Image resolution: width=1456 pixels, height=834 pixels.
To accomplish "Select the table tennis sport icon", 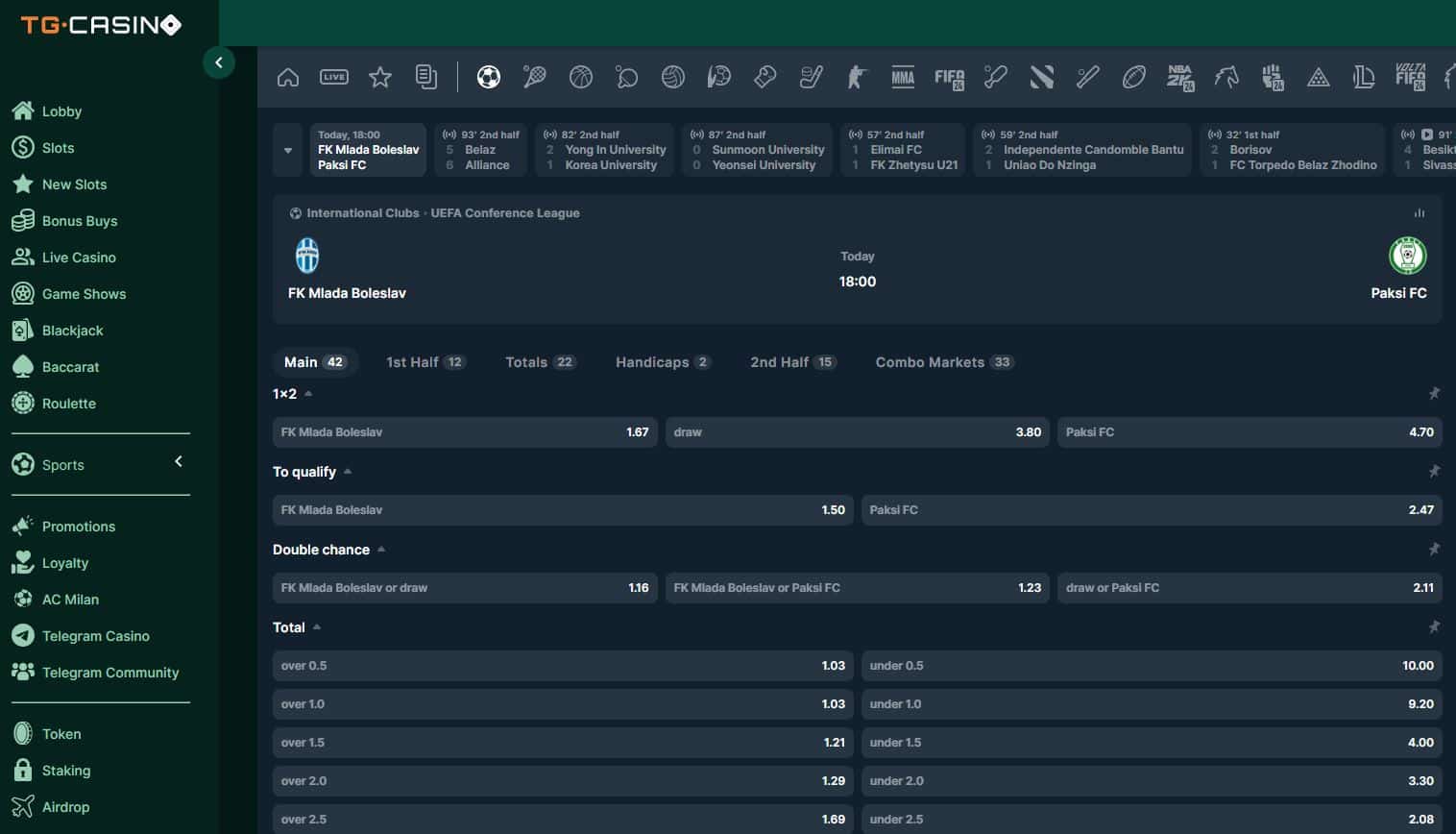I will click(627, 77).
